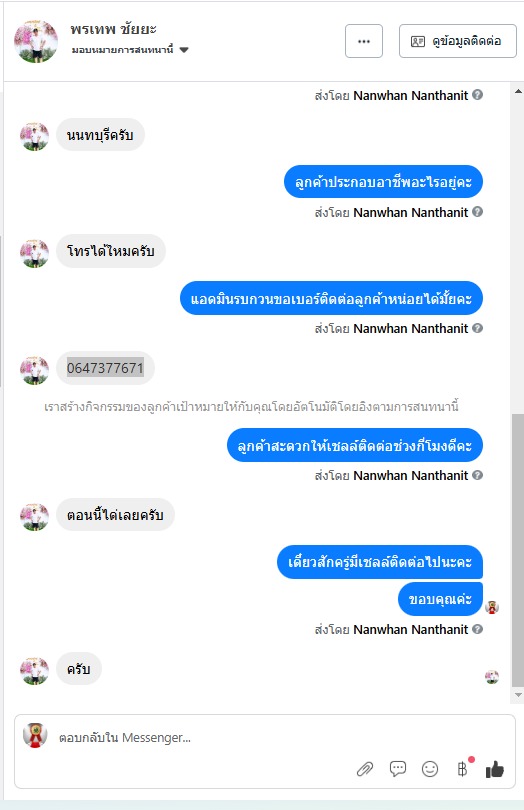The height and width of the screenshot is (810, 524).
Task: Click the help icon beside top Nanwhan Nanthanit
Action: 478,95
